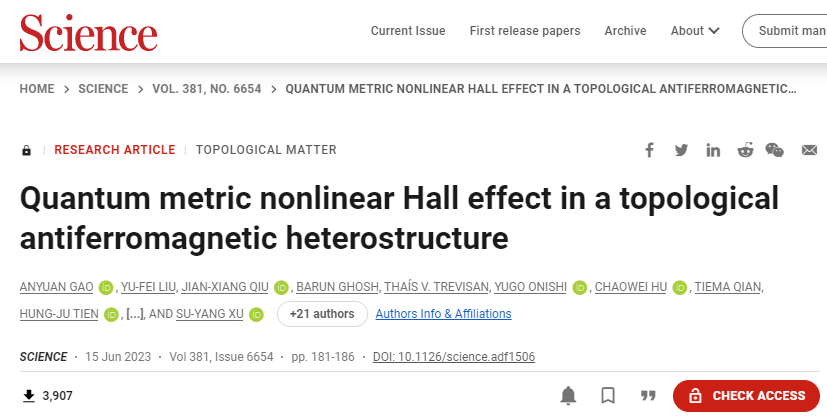The image size is (827, 420).
Task: Share article on Reddit icon
Action: [745, 150]
